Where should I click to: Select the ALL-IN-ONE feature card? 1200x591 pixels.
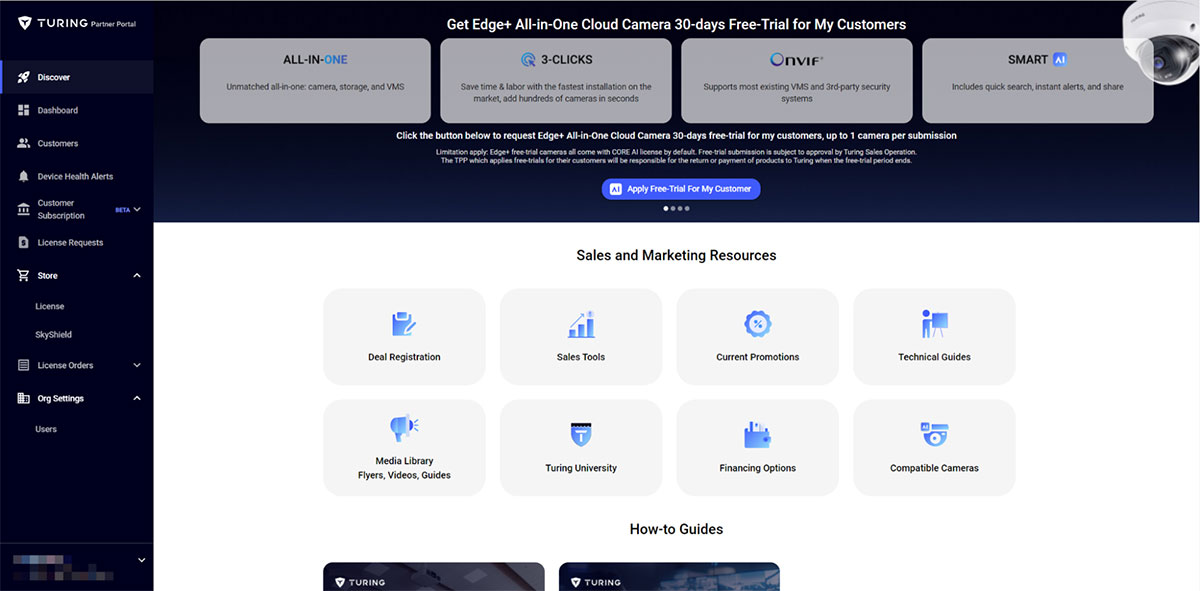pyautogui.click(x=315, y=81)
